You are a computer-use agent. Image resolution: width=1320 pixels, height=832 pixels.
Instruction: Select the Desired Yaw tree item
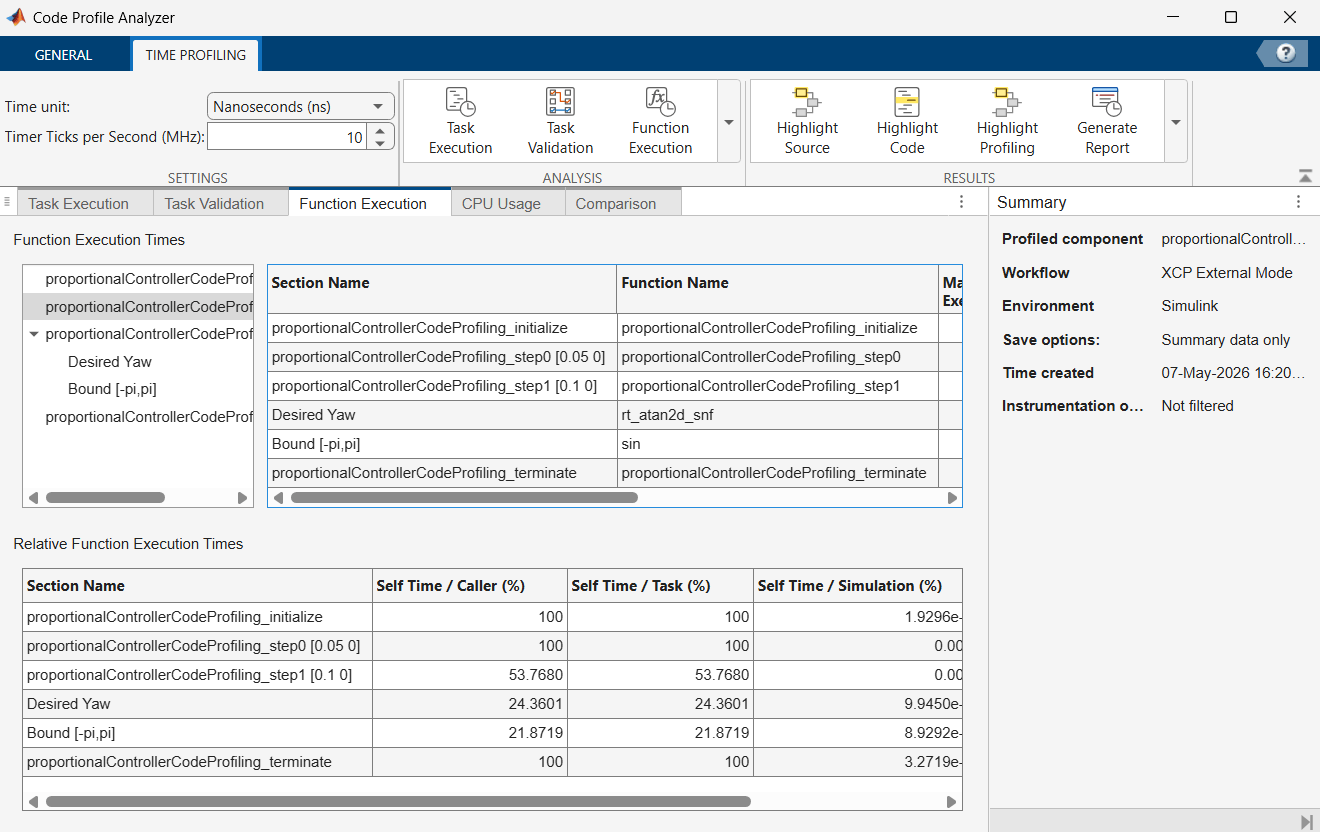[x=110, y=361]
